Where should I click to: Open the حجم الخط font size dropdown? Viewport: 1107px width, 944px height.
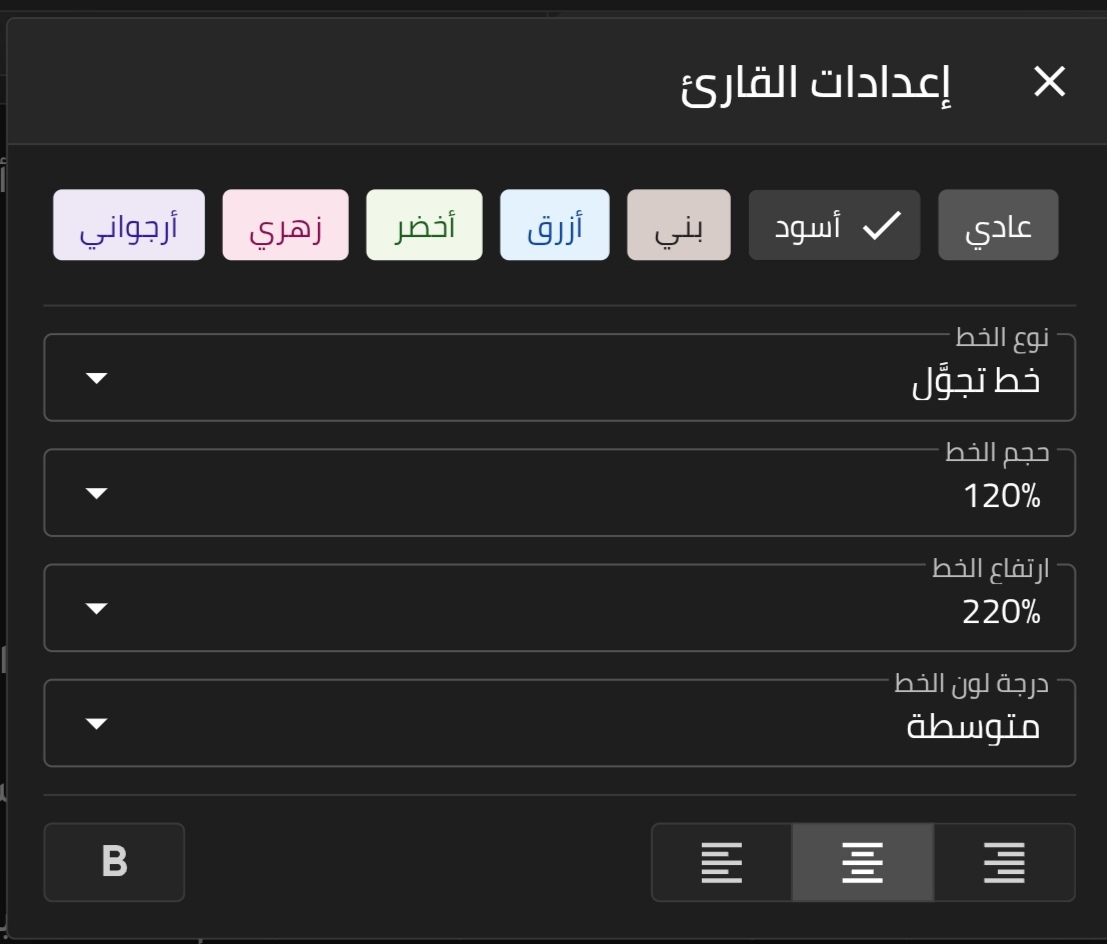tap(560, 494)
